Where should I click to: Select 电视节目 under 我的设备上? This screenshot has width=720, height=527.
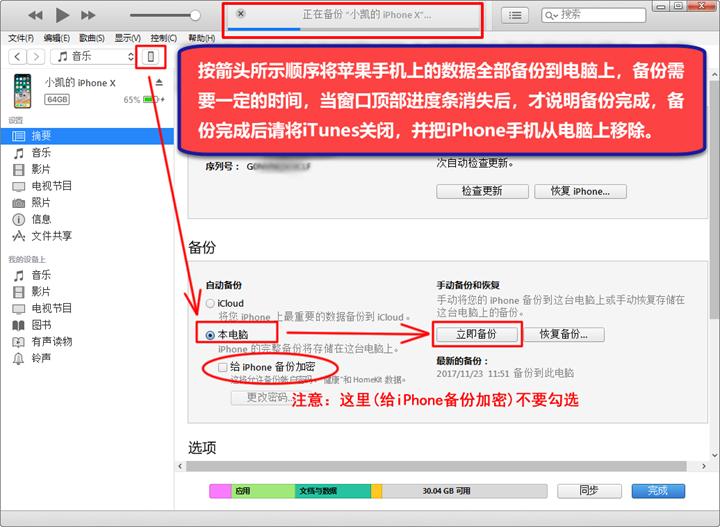click(x=87, y=308)
